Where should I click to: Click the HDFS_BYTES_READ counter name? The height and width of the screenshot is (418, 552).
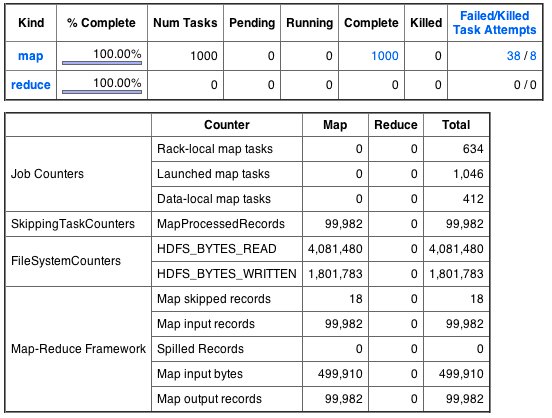(x=217, y=249)
